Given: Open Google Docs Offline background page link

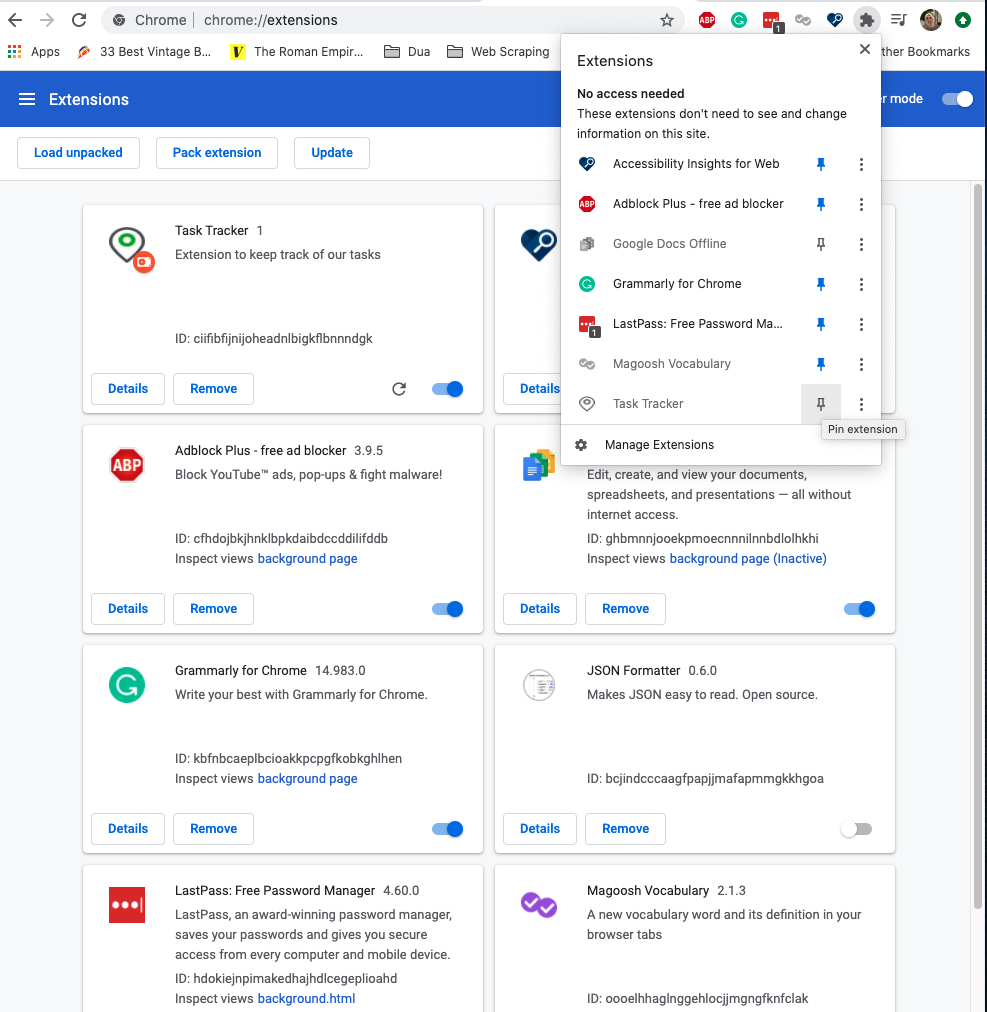Looking at the screenshot, I should [748, 558].
